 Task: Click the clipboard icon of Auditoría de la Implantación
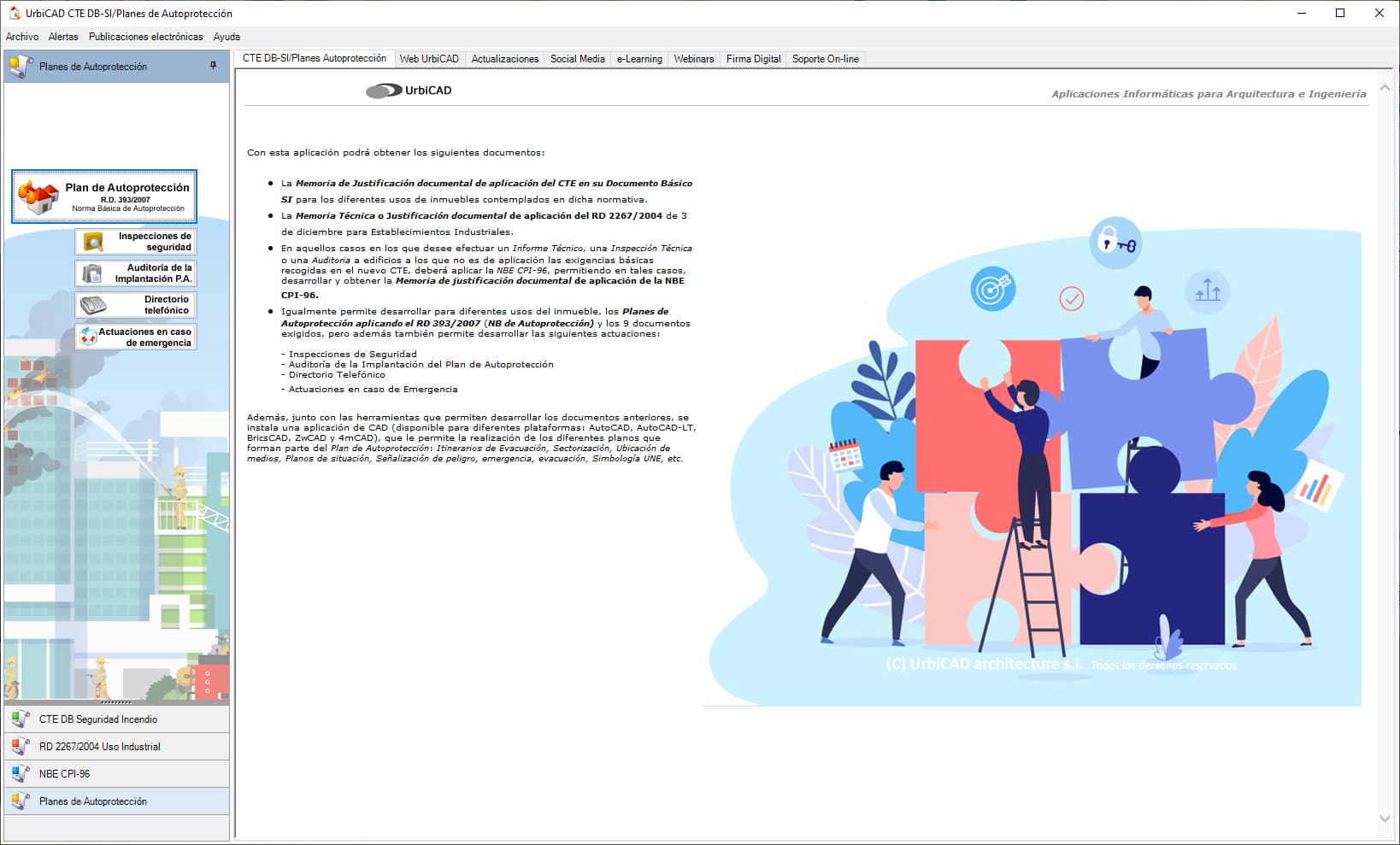(x=91, y=273)
